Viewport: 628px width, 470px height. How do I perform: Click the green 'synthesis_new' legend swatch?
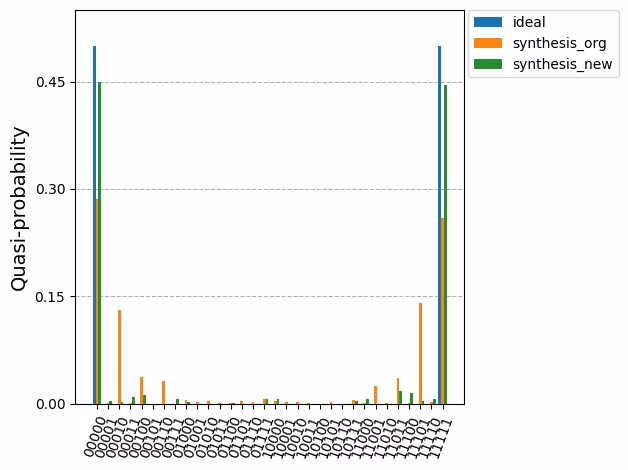coord(487,64)
